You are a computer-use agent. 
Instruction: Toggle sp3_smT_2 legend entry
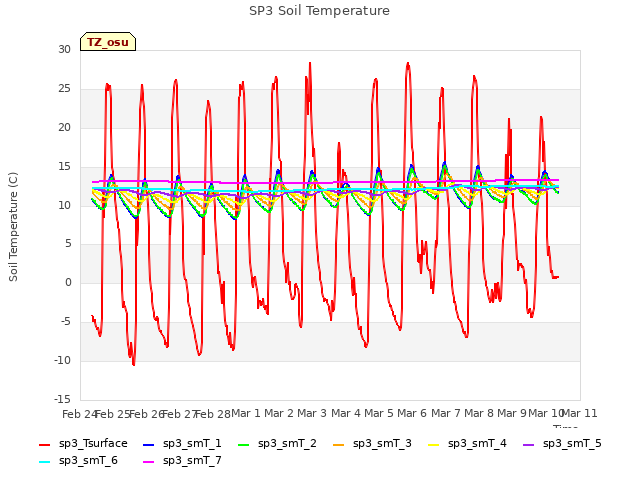pos(277,443)
